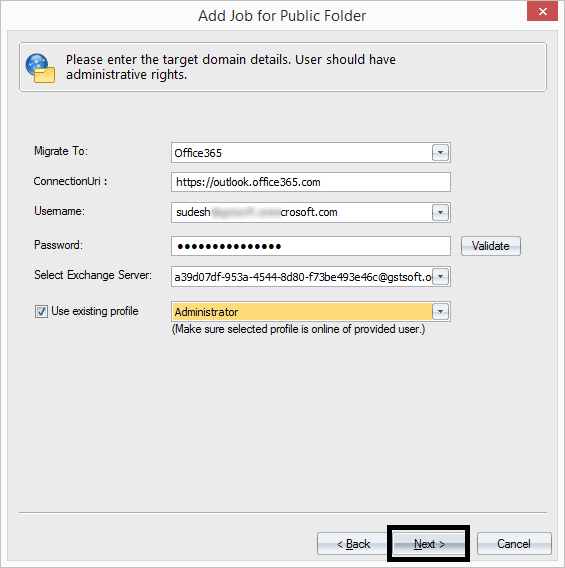Cancel the public folder job wizard
The width and height of the screenshot is (565, 568).
(x=514, y=543)
